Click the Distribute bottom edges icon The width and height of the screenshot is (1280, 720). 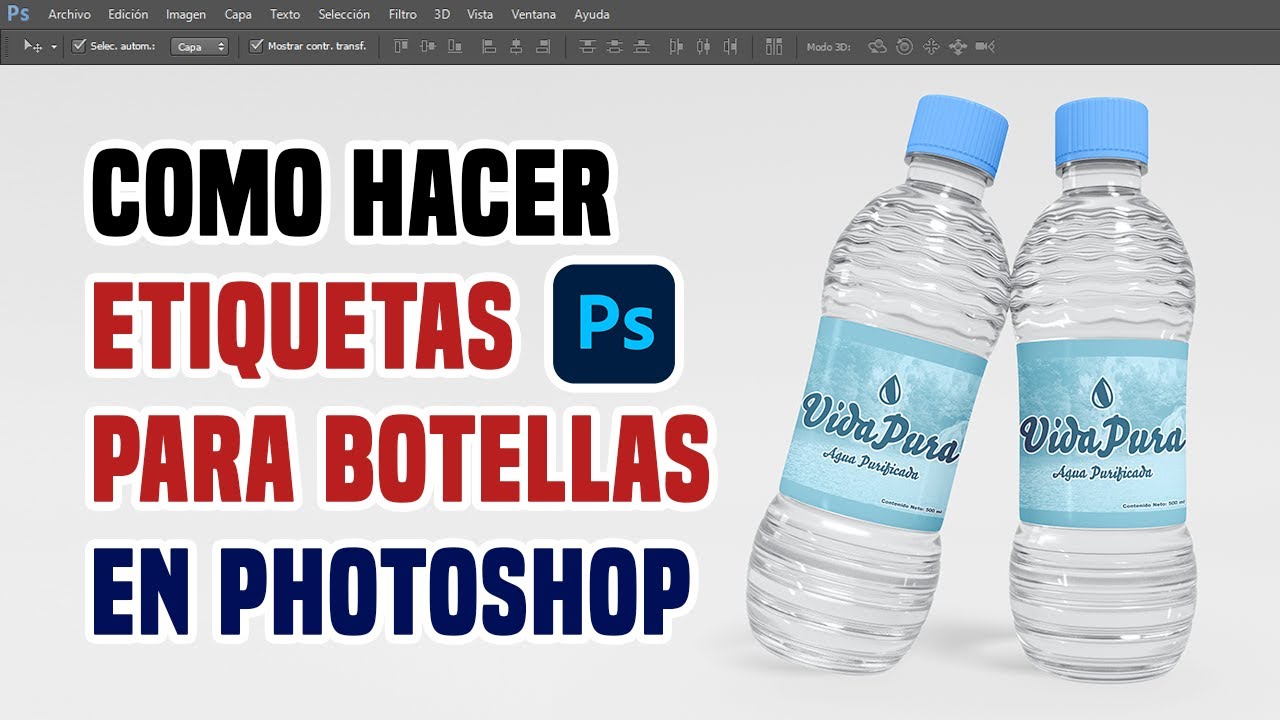[x=641, y=46]
